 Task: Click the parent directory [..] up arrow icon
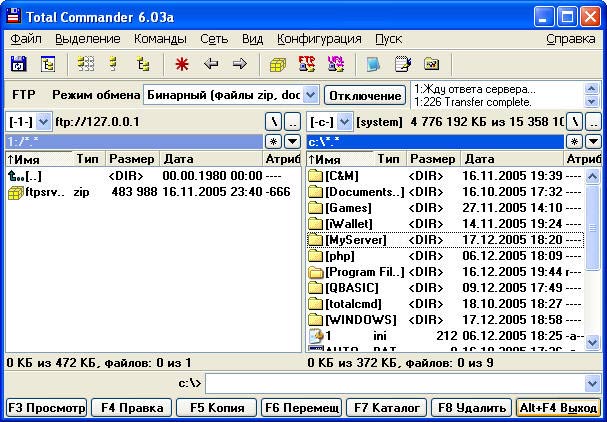pos(16,176)
